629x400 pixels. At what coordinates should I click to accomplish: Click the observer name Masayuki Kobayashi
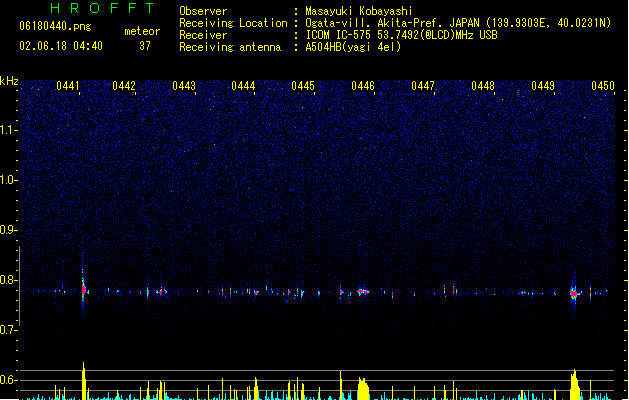[x=359, y=11]
